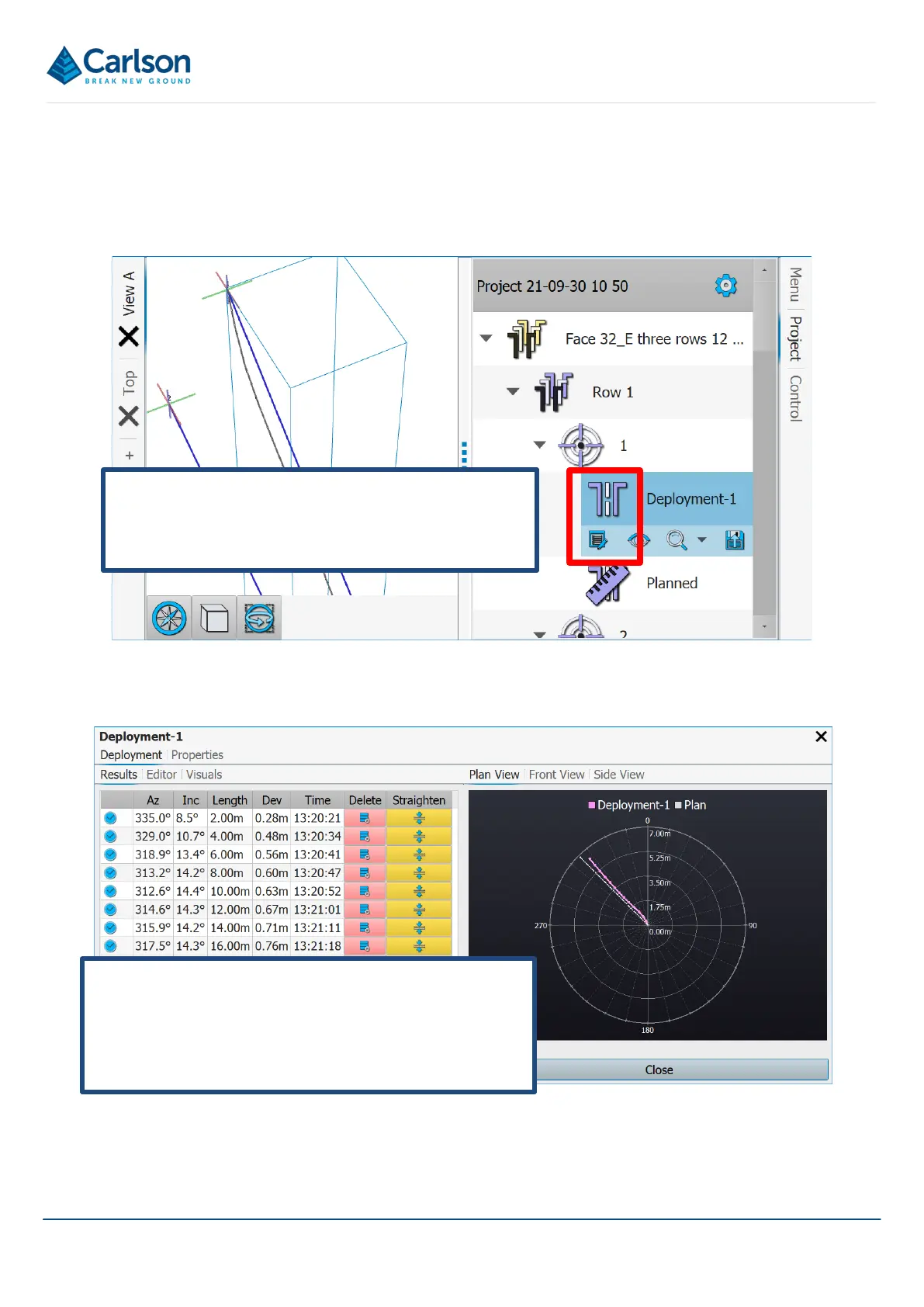Open the Visuals sub-tab
This screenshot has height=1307, width=924.
tap(204, 775)
